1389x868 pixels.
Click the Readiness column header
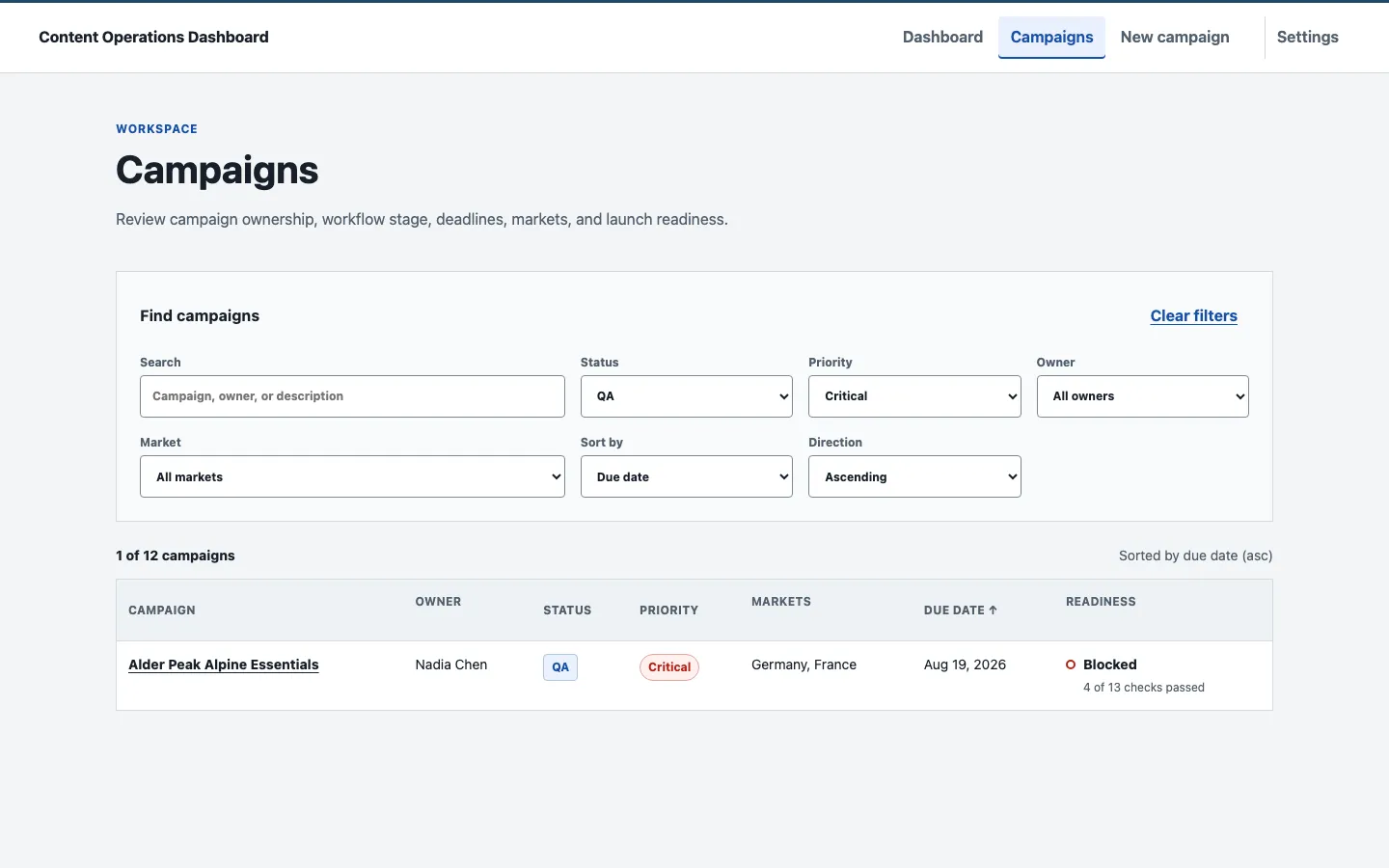point(1101,602)
